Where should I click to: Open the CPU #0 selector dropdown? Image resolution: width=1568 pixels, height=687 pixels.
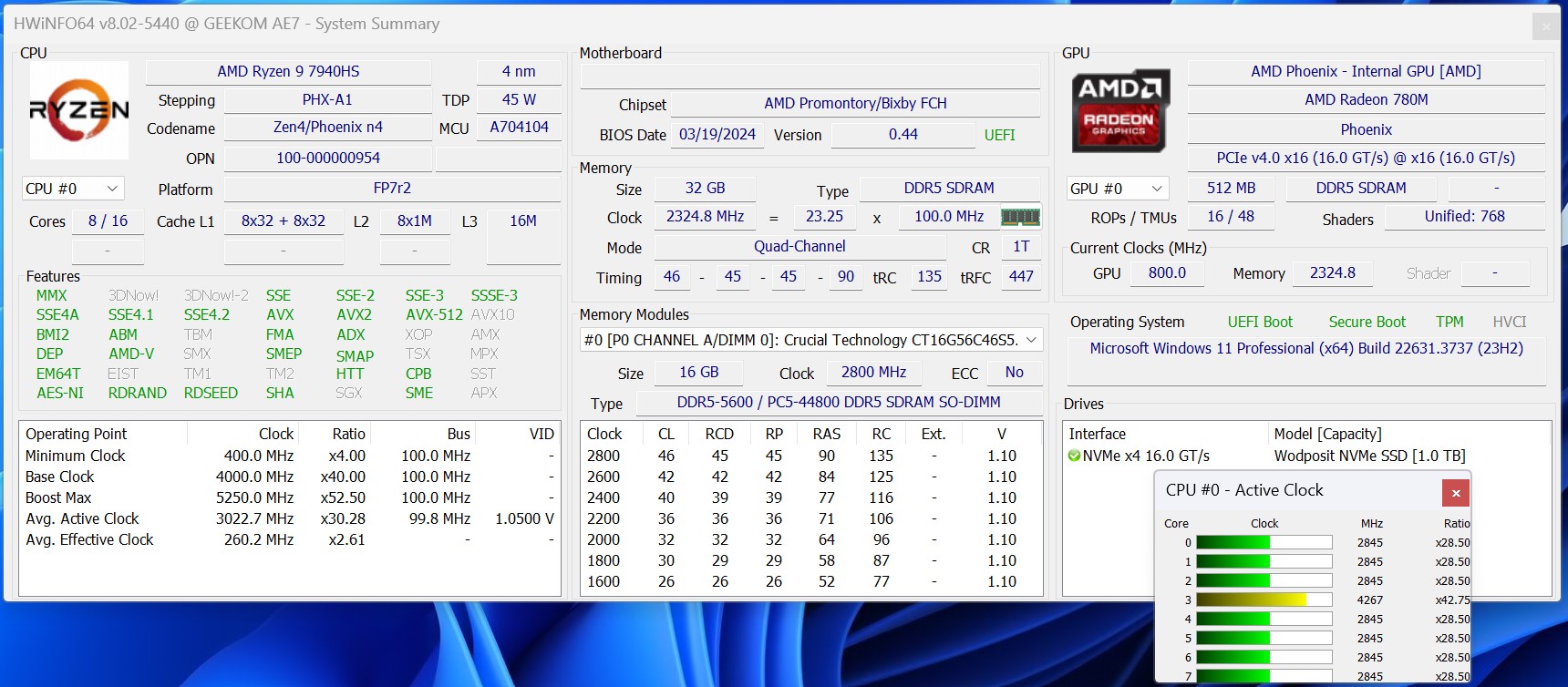click(73, 189)
